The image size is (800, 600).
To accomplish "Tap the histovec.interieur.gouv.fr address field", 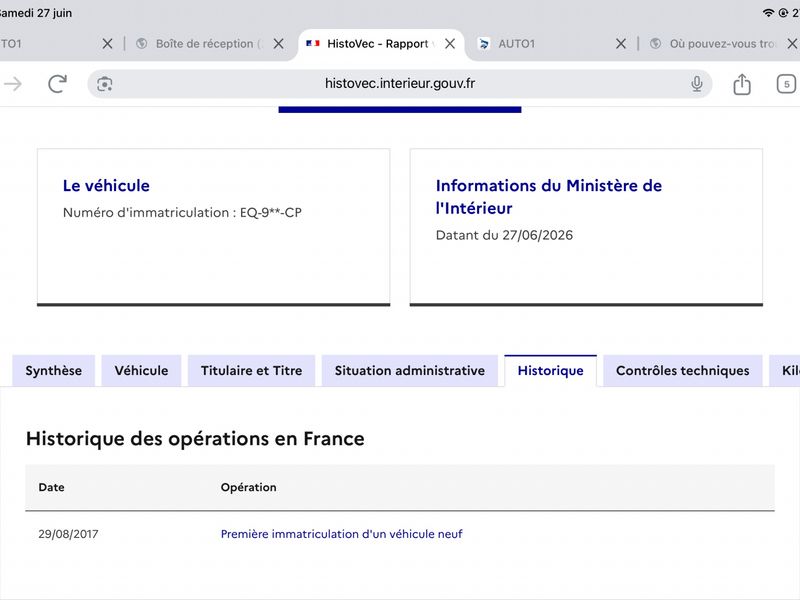I will click(399, 84).
